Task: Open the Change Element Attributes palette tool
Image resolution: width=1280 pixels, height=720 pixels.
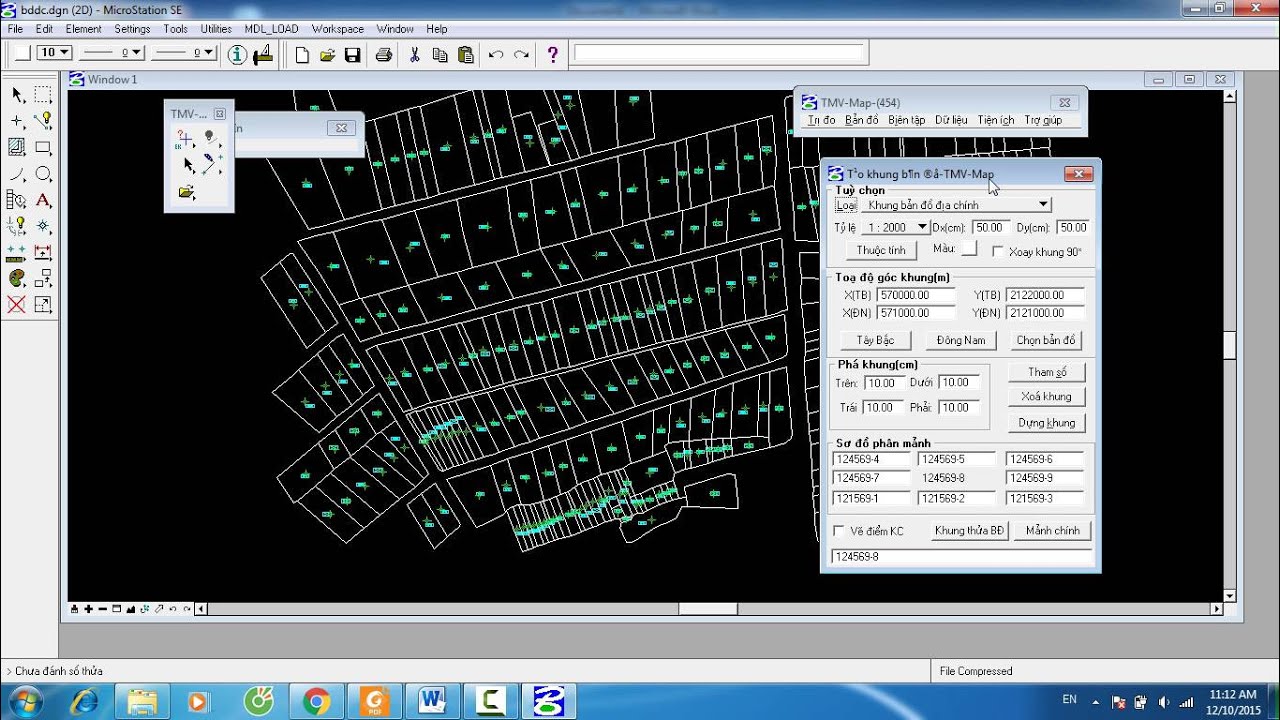Action: pyautogui.click(x=17, y=279)
